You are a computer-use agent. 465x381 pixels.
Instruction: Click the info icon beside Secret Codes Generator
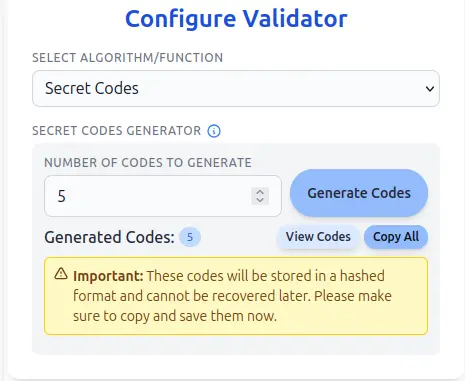tap(214, 131)
